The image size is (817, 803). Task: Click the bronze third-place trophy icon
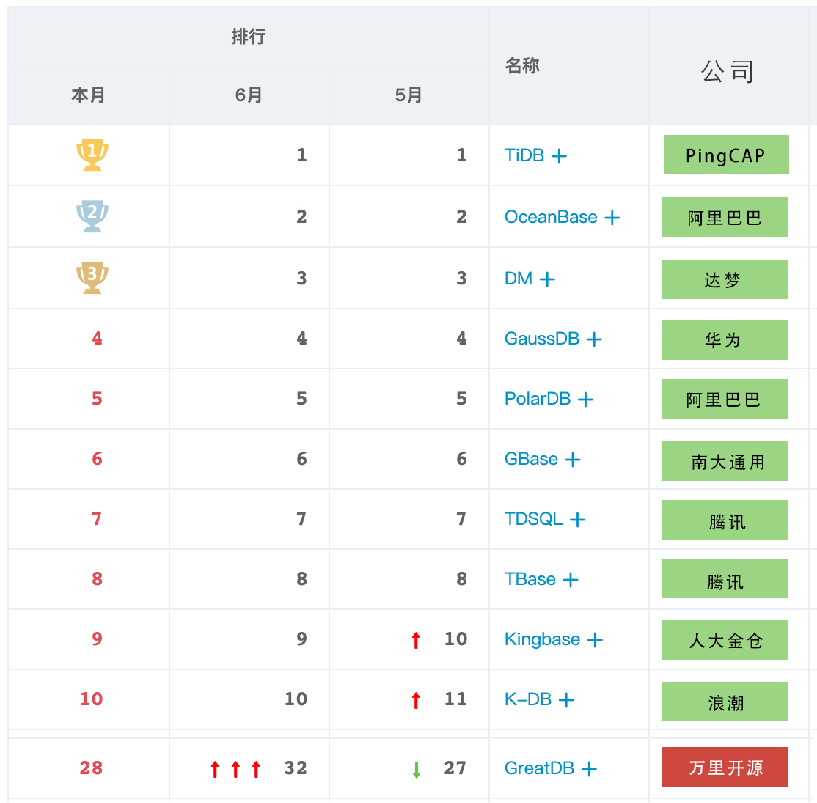click(92, 278)
